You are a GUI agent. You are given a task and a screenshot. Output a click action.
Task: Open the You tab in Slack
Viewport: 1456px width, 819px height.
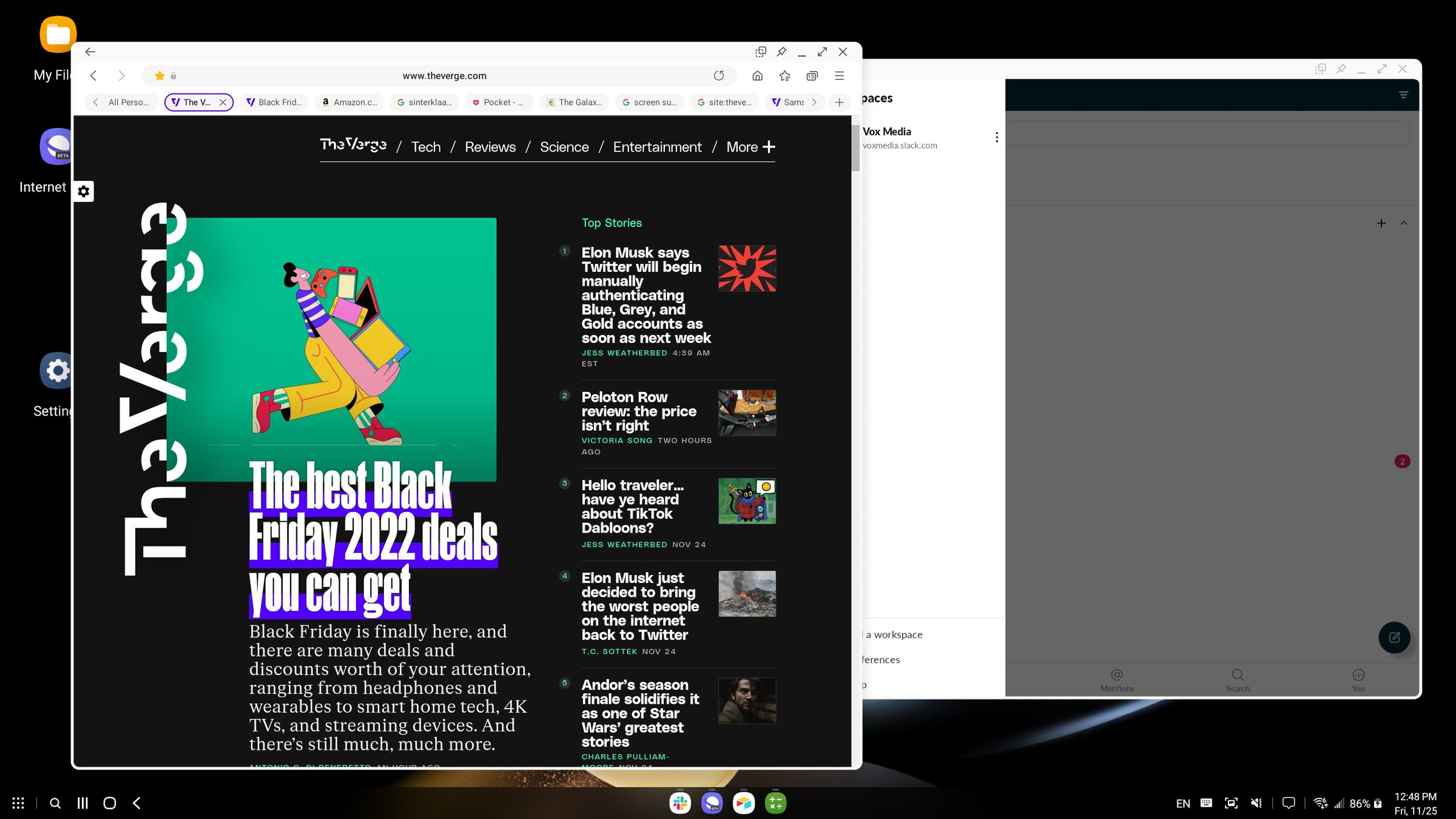pyautogui.click(x=1358, y=681)
